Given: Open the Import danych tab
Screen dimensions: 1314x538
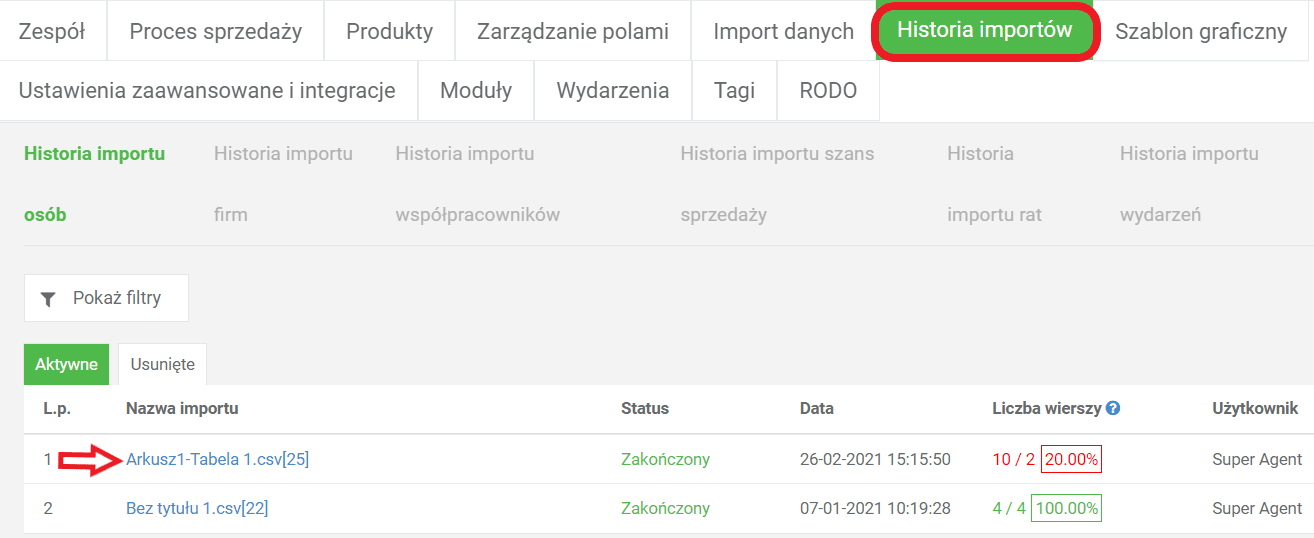Looking at the screenshot, I should coord(783,31).
